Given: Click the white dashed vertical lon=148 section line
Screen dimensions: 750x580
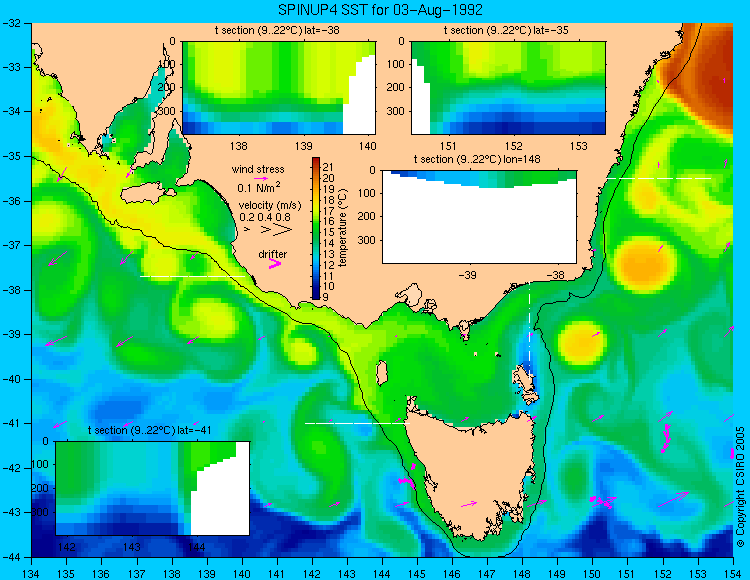Looking at the screenshot, I should tap(529, 330).
